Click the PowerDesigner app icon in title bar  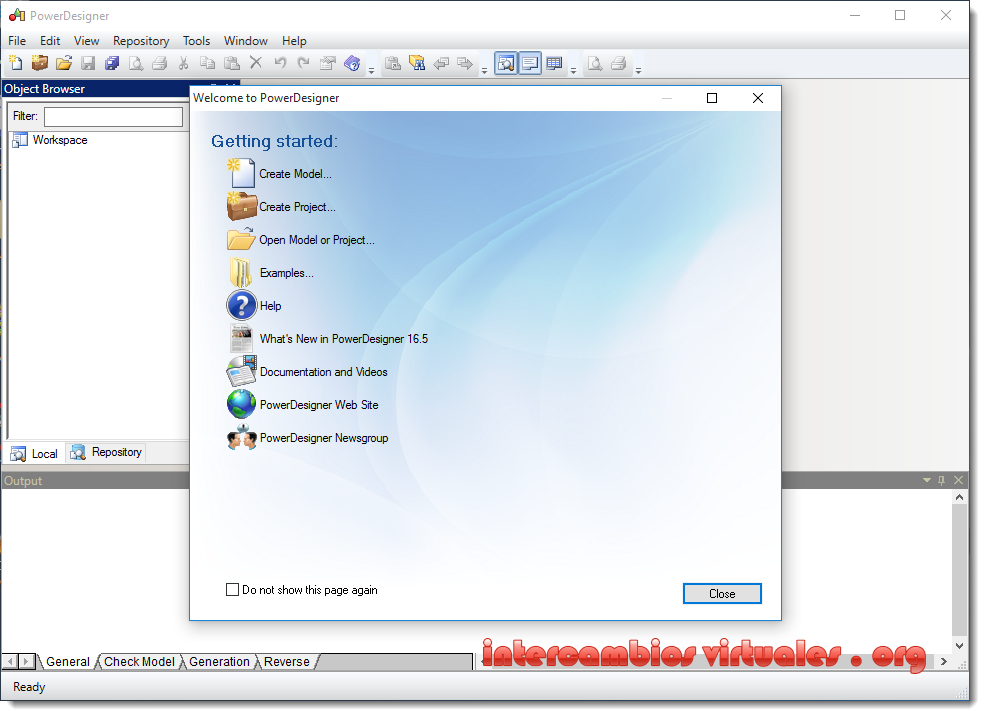(17, 15)
